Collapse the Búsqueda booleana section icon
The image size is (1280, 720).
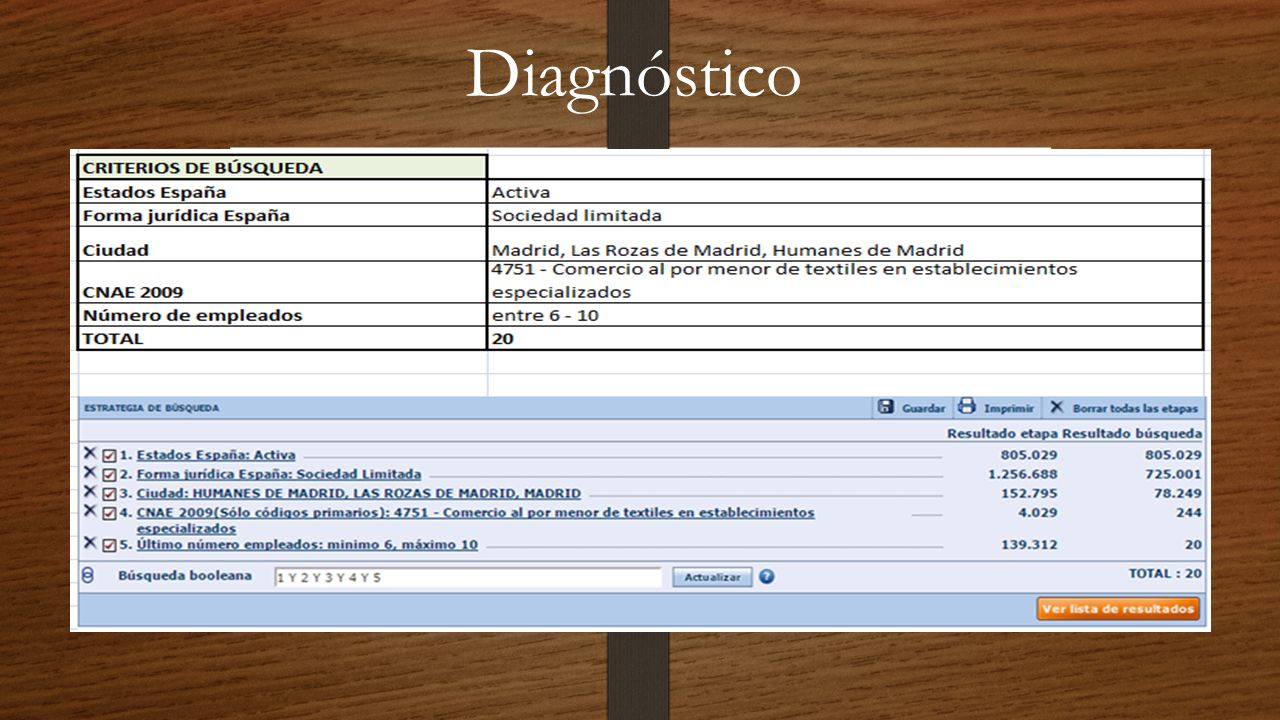(x=88, y=576)
